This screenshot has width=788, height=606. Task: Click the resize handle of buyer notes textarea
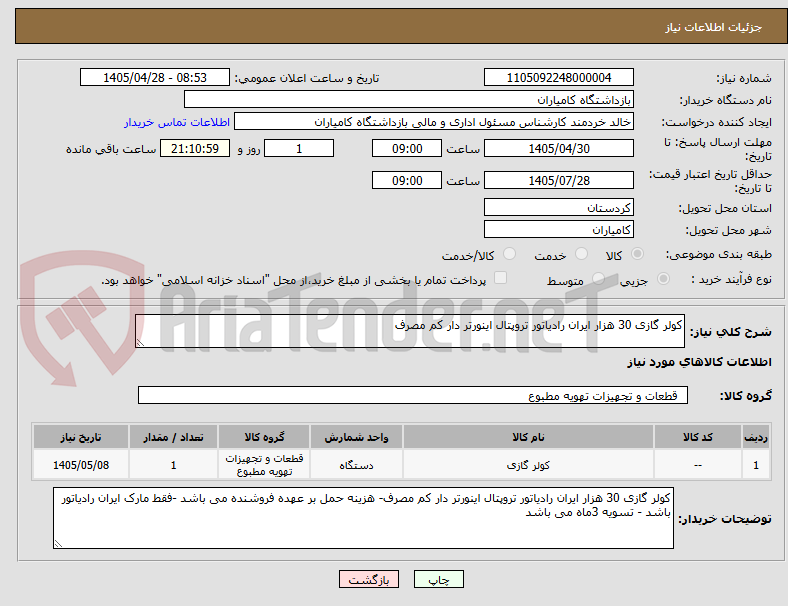click(x=58, y=543)
